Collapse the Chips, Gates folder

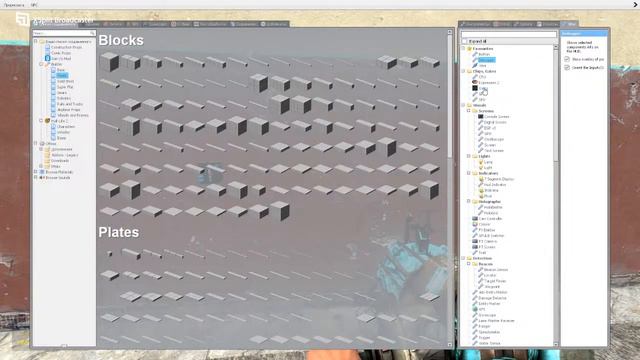[464, 71]
